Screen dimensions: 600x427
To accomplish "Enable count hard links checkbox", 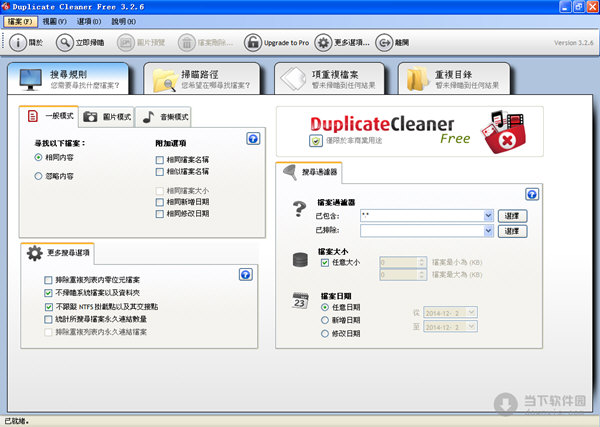I will tap(48, 319).
